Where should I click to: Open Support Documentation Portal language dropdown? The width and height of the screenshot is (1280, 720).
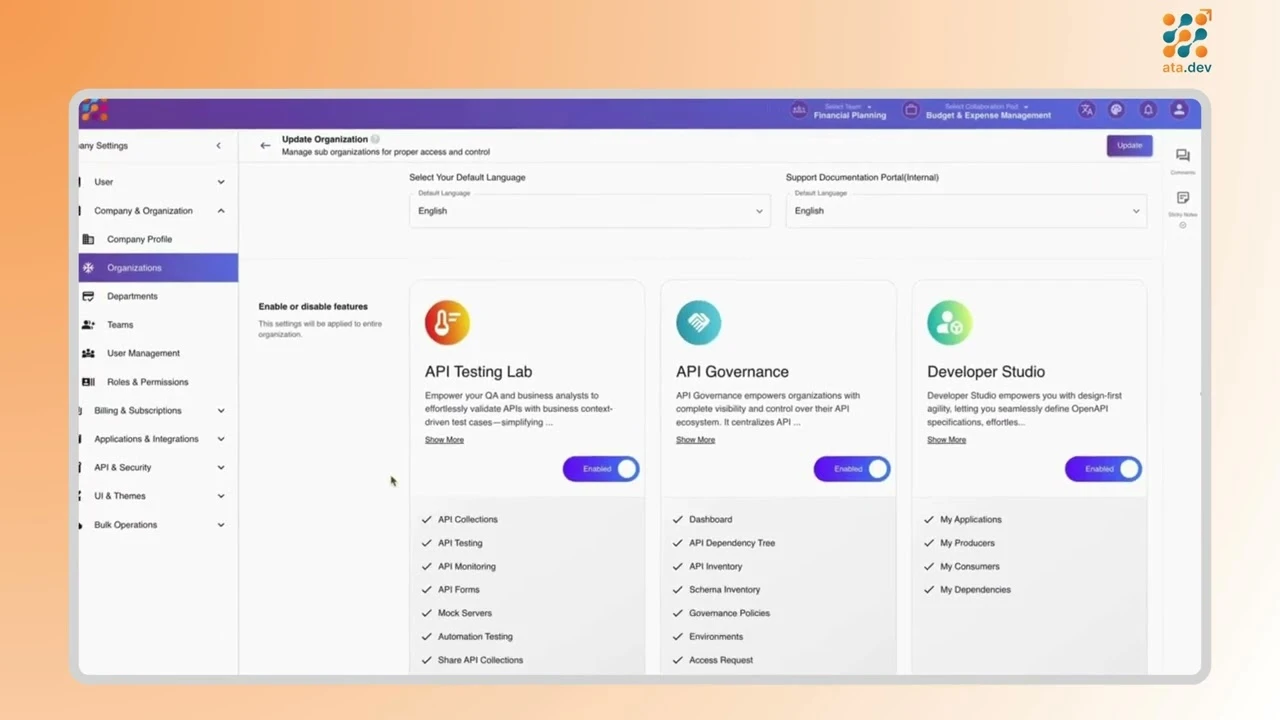966,211
